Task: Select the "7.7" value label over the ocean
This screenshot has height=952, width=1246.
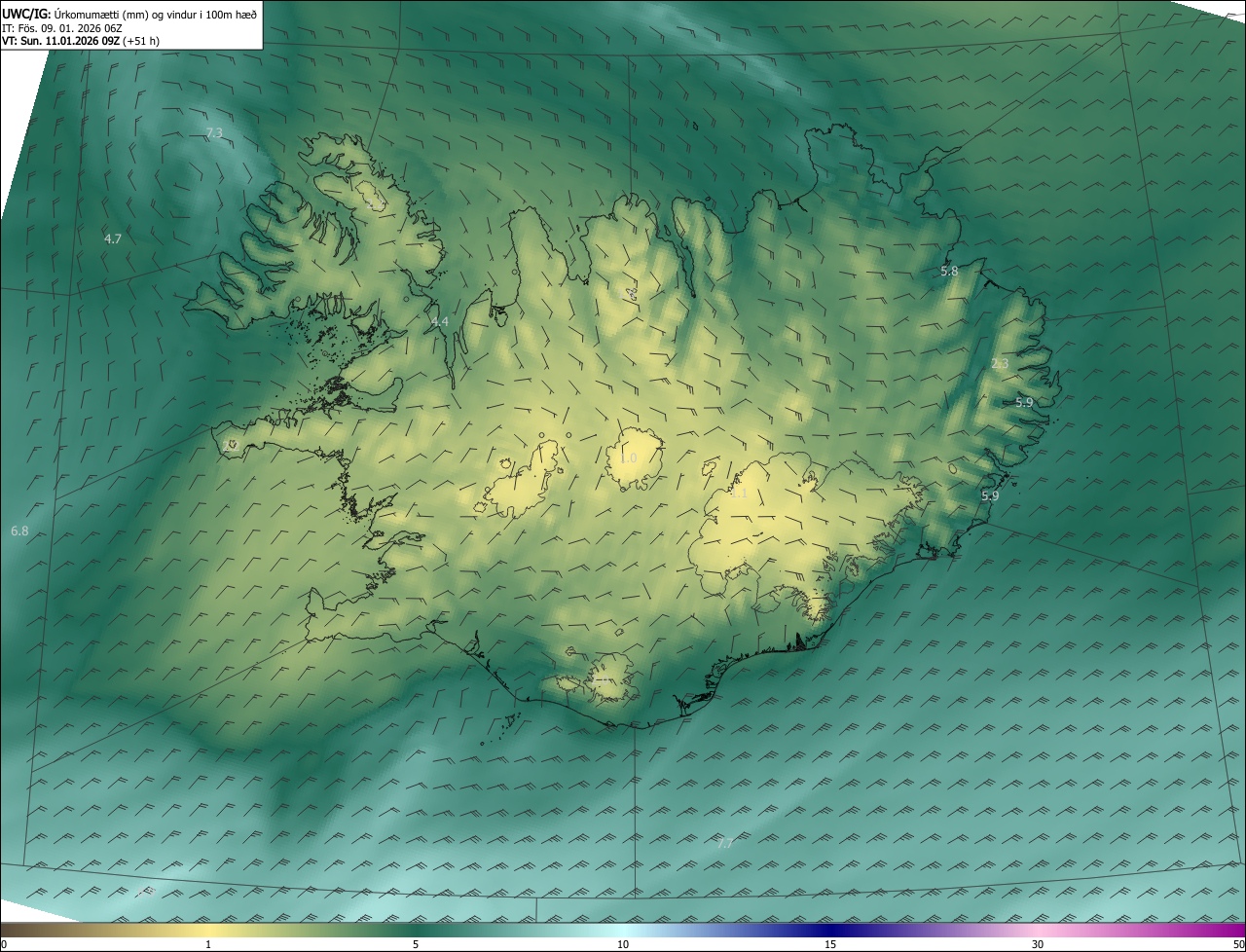Action: click(x=724, y=843)
